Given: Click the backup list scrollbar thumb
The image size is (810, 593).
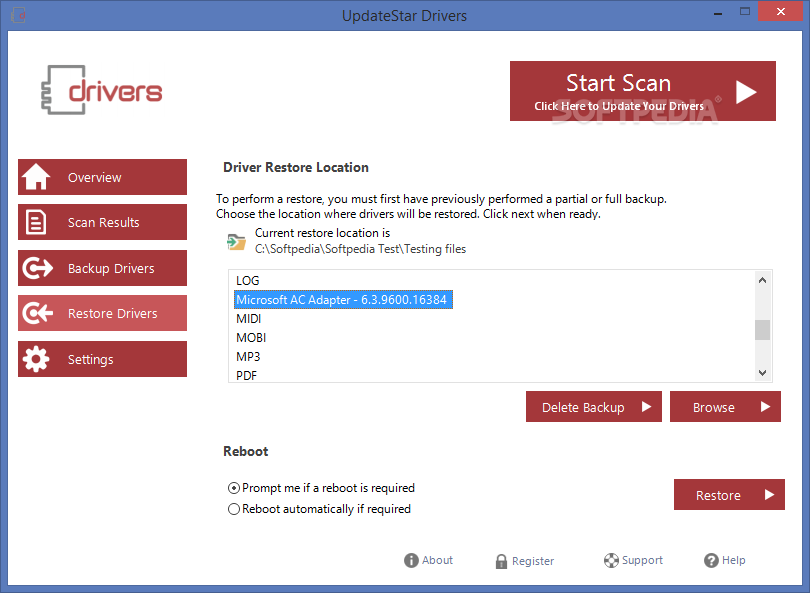Looking at the screenshot, I should pos(762,330).
